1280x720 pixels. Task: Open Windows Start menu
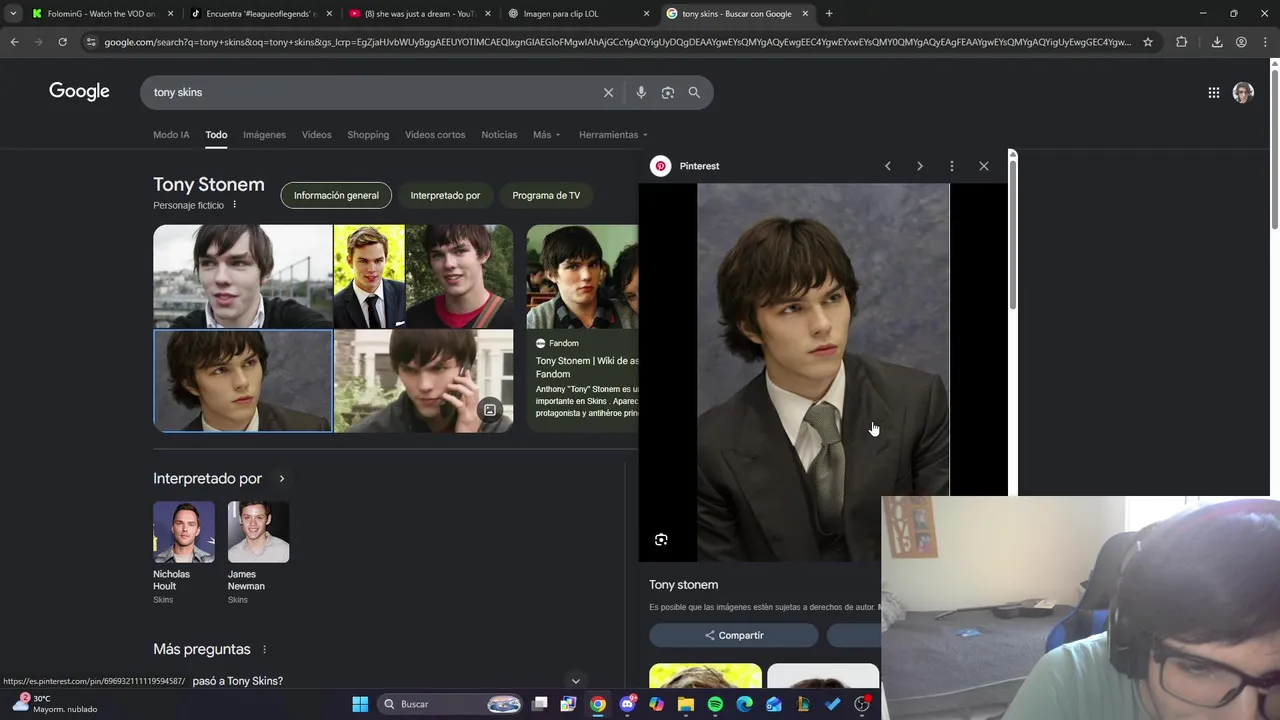(360, 704)
